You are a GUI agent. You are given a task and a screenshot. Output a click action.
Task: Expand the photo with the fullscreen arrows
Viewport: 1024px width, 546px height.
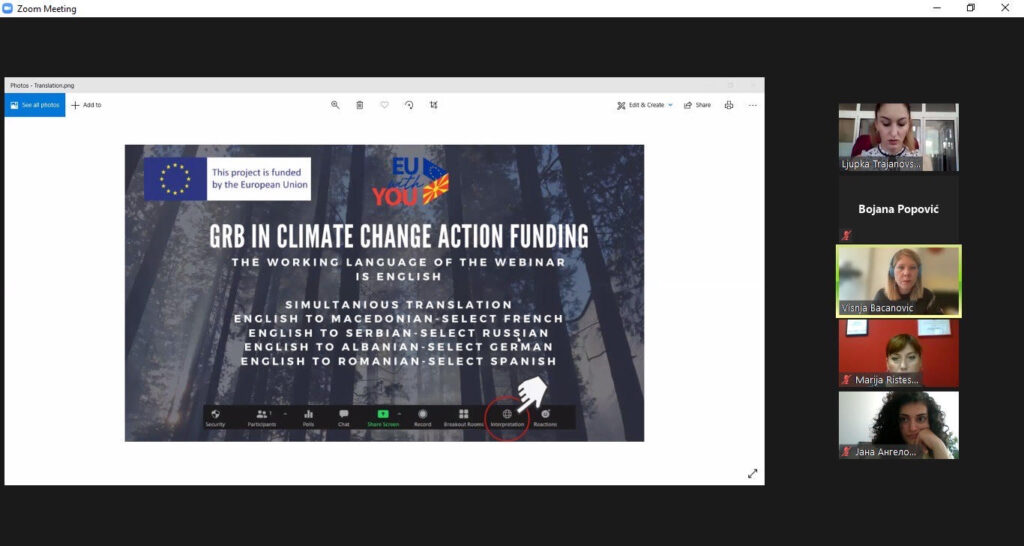[x=753, y=474]
